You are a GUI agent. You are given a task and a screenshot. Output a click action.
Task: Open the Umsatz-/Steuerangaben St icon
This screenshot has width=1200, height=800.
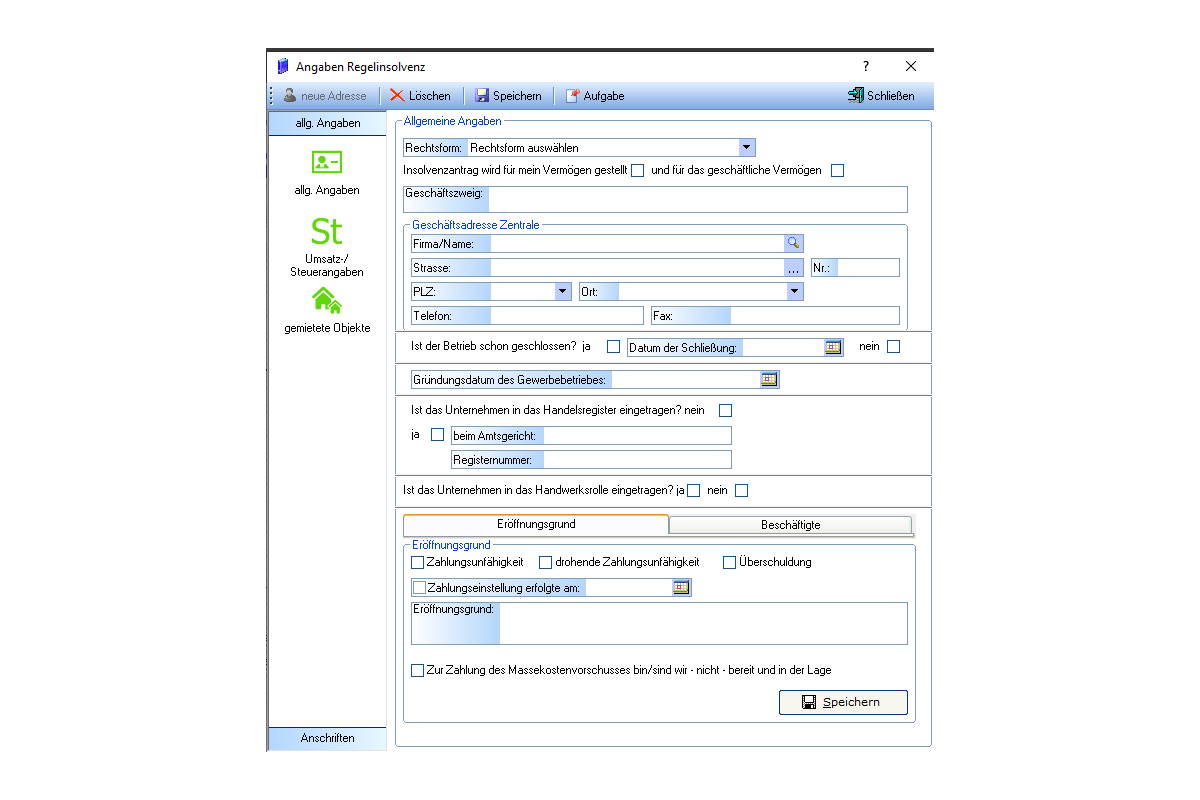click(327, 231)
